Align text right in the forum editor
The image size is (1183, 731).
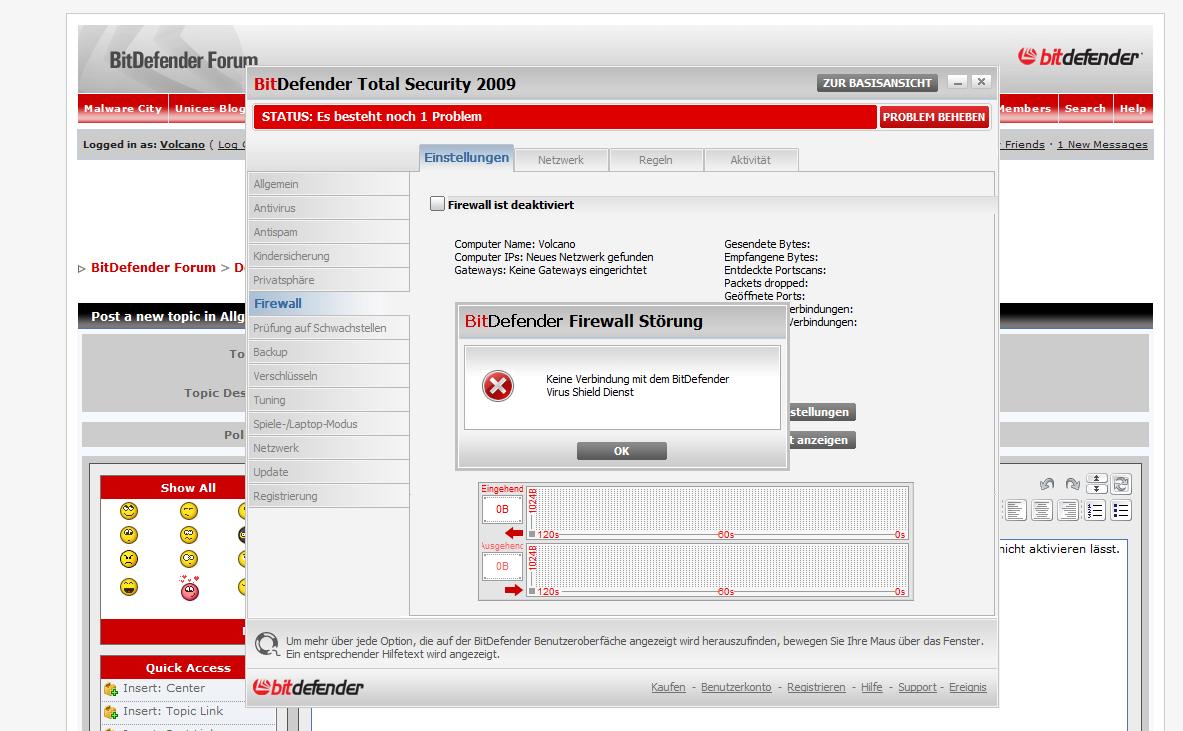[1068, 511]
